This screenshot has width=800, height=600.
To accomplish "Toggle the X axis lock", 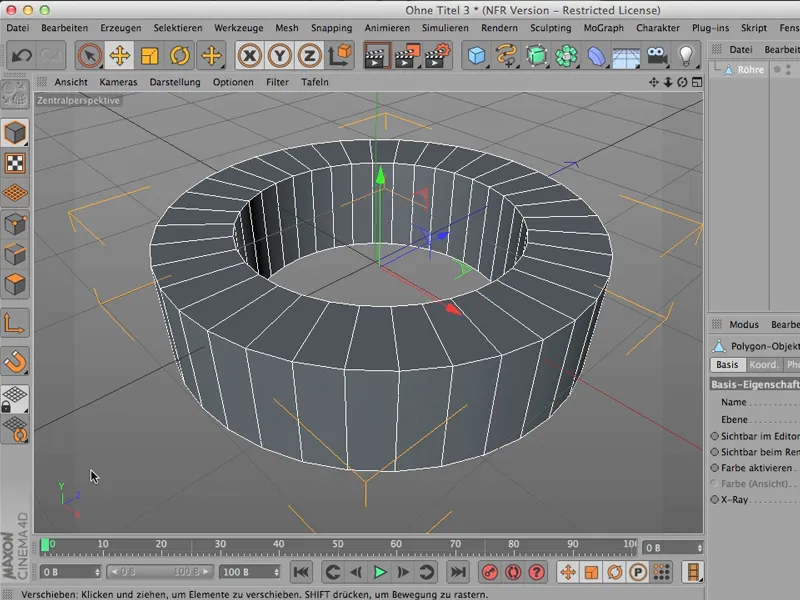I will (x=250, y=56).
